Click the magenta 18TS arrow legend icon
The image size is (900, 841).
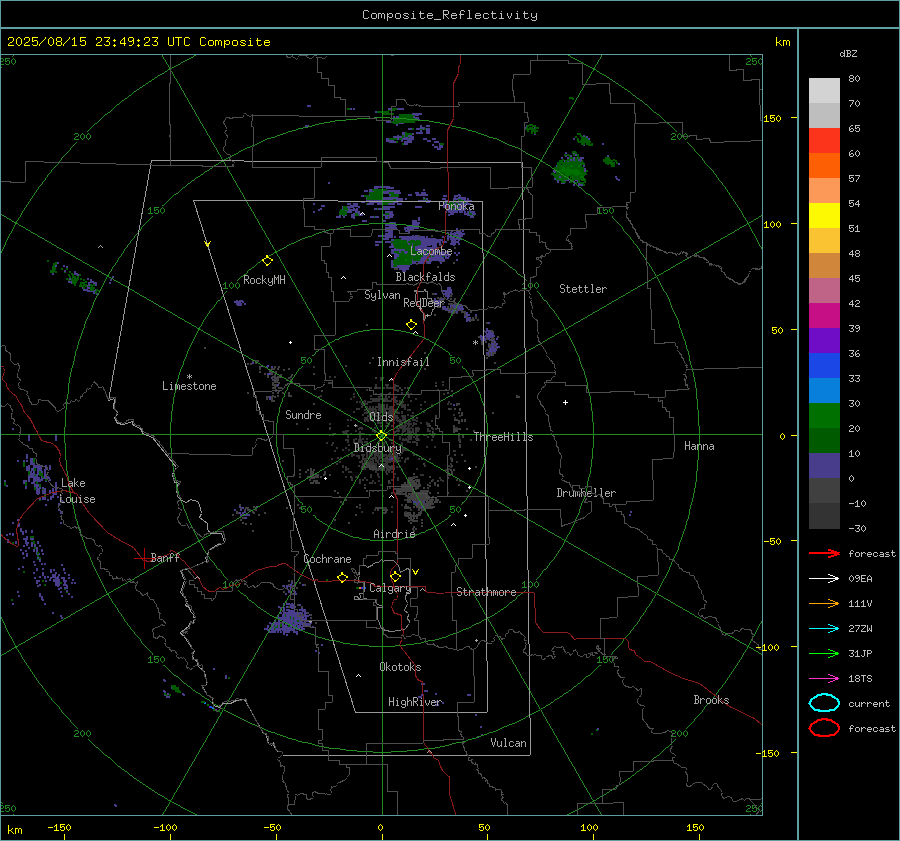point(824,679)
